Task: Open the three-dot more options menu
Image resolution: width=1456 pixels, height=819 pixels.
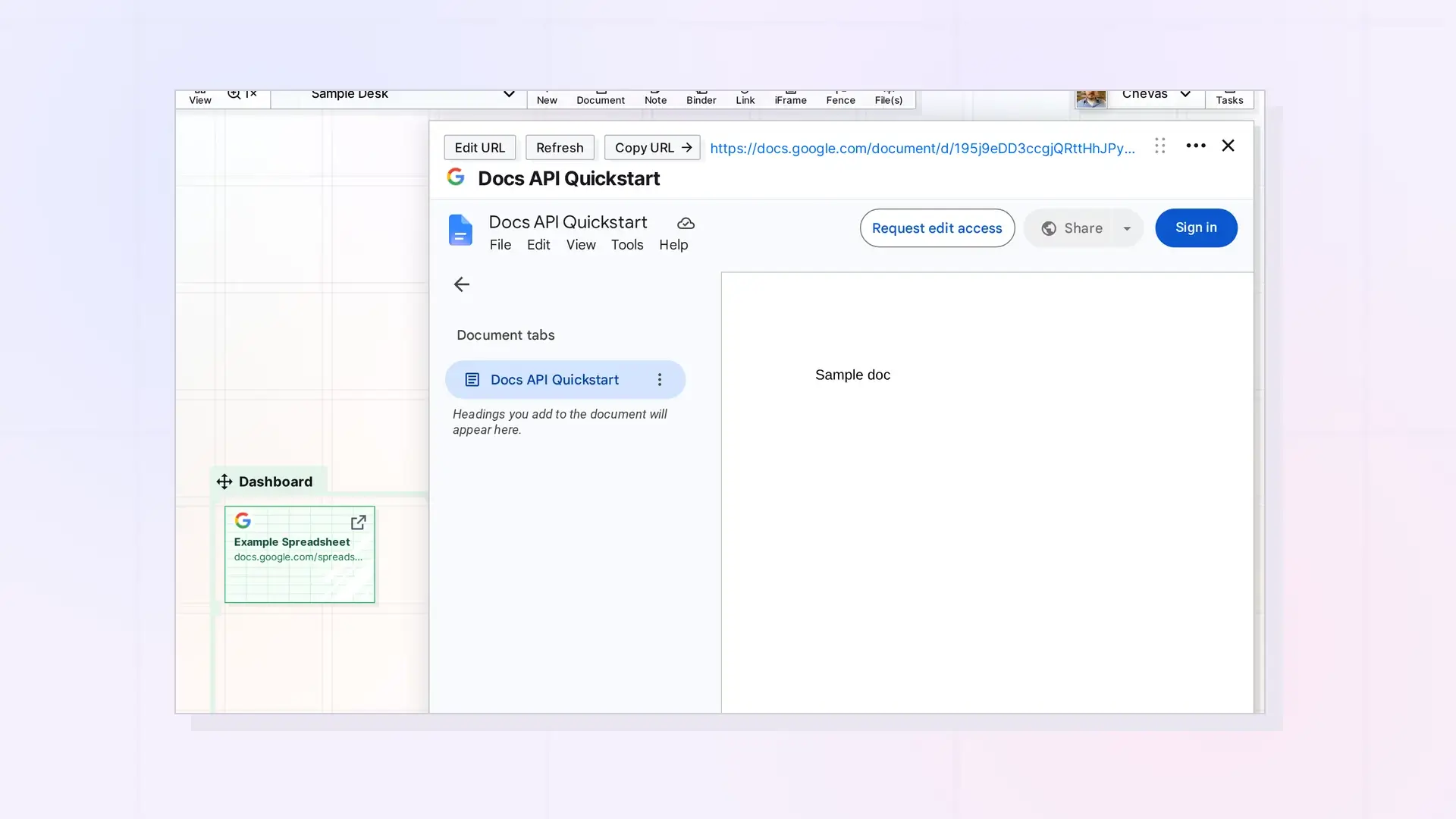Action: click(x=1196, y=146)
